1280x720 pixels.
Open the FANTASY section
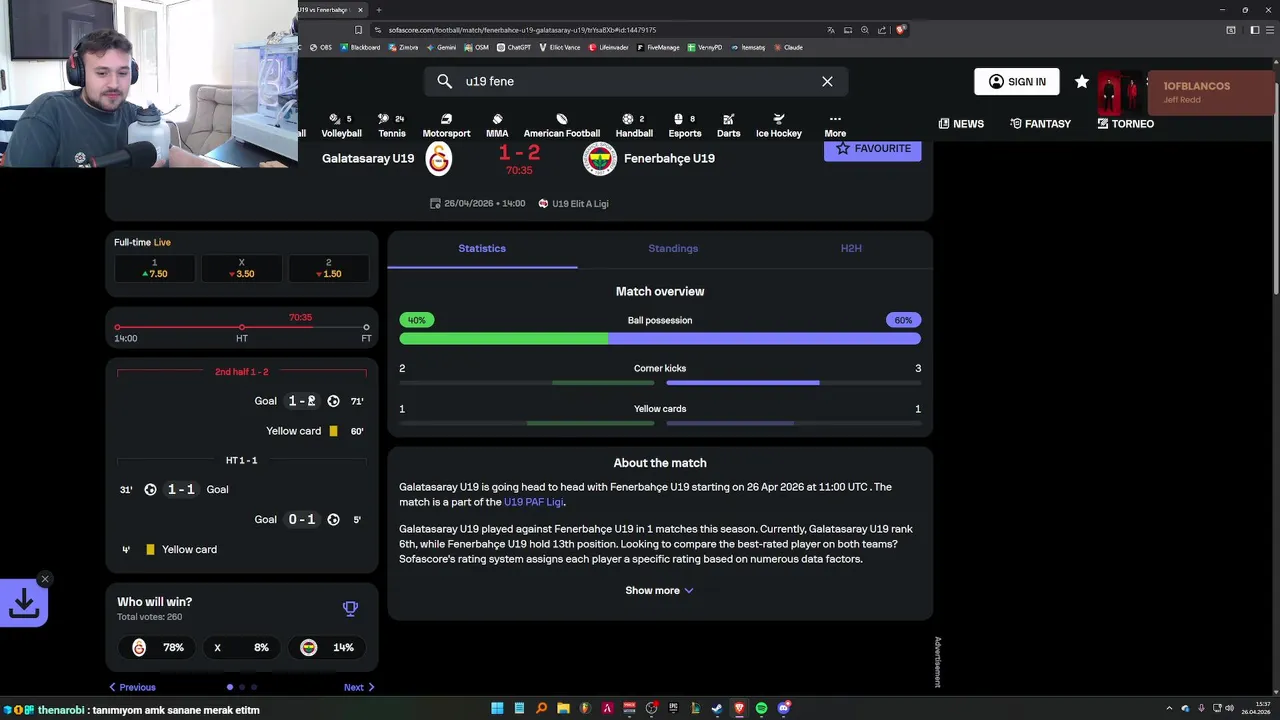(1040, 124)
